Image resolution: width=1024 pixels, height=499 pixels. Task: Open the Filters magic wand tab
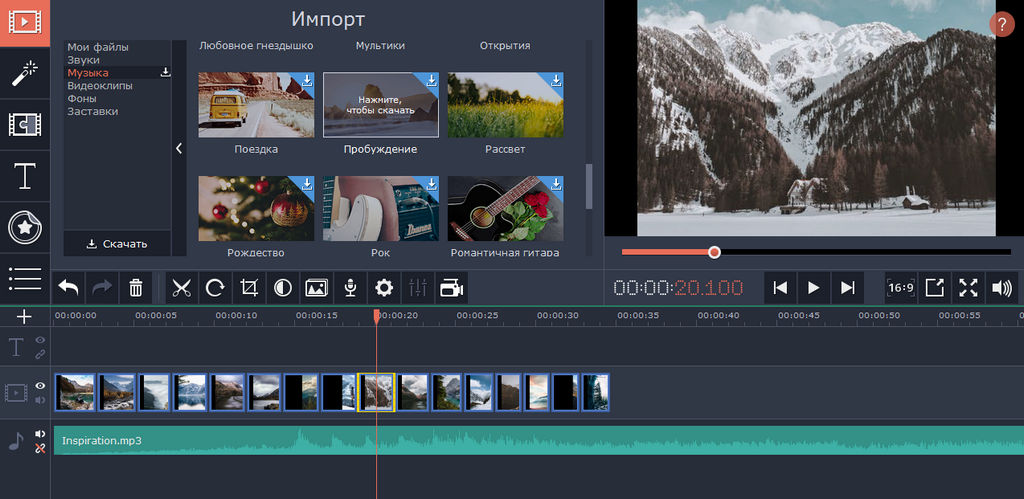click(x=24, y=73)
